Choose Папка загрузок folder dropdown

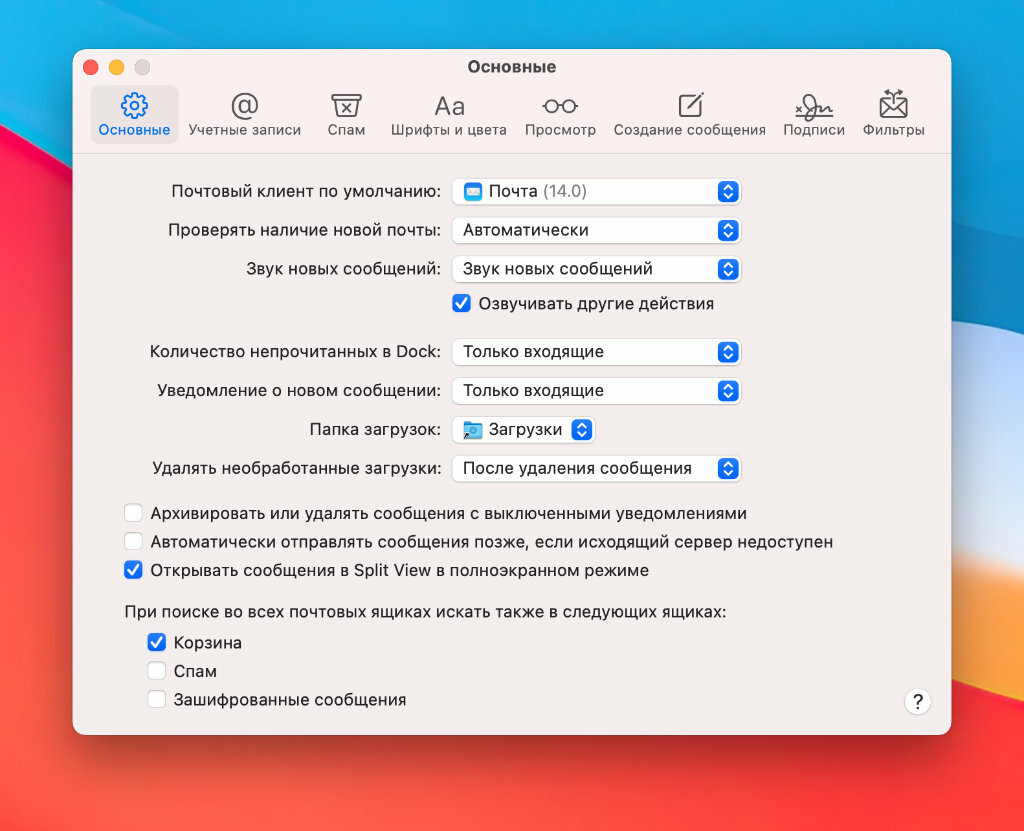click(x=523, y=430)
